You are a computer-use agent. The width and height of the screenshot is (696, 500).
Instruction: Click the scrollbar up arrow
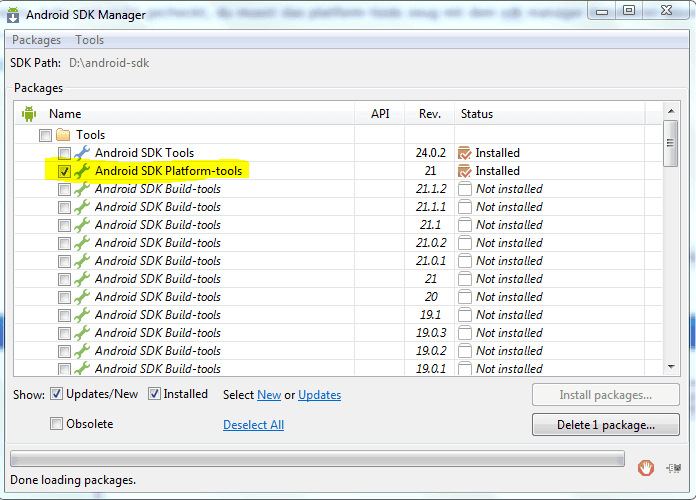pyautogui.click(x=671, y=111)
